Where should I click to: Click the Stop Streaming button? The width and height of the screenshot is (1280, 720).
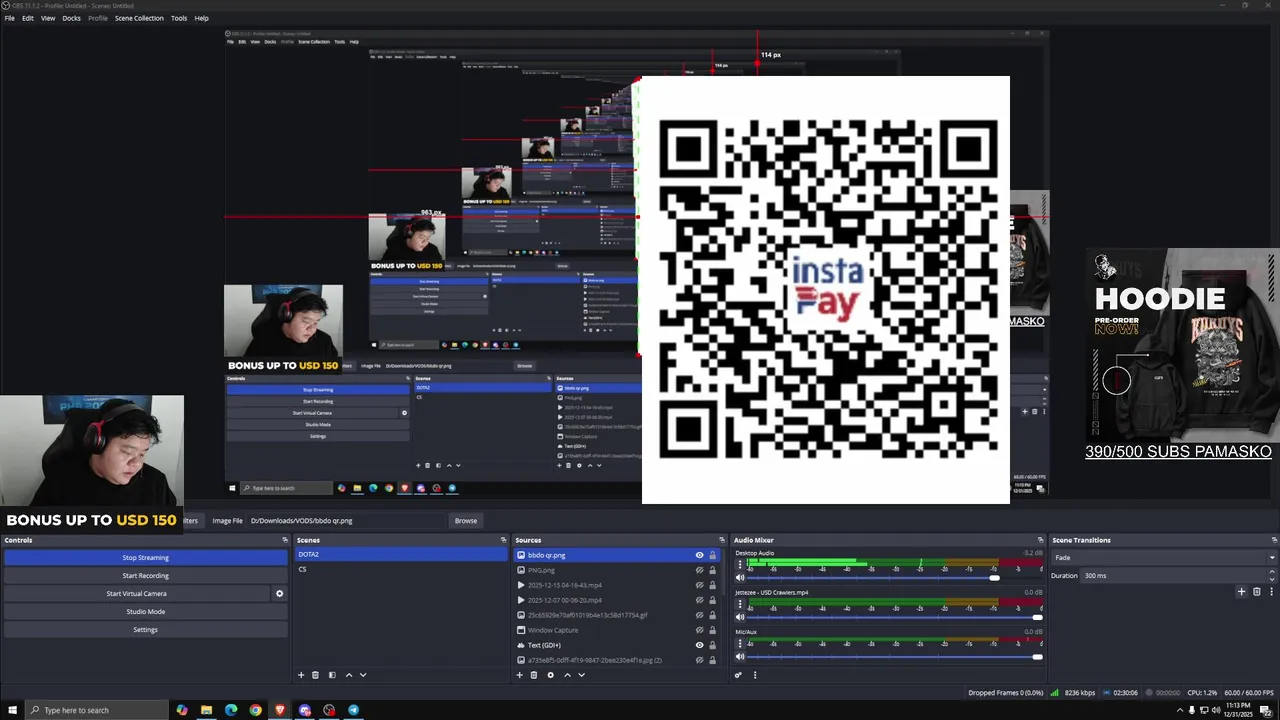(x=146, y=558)
